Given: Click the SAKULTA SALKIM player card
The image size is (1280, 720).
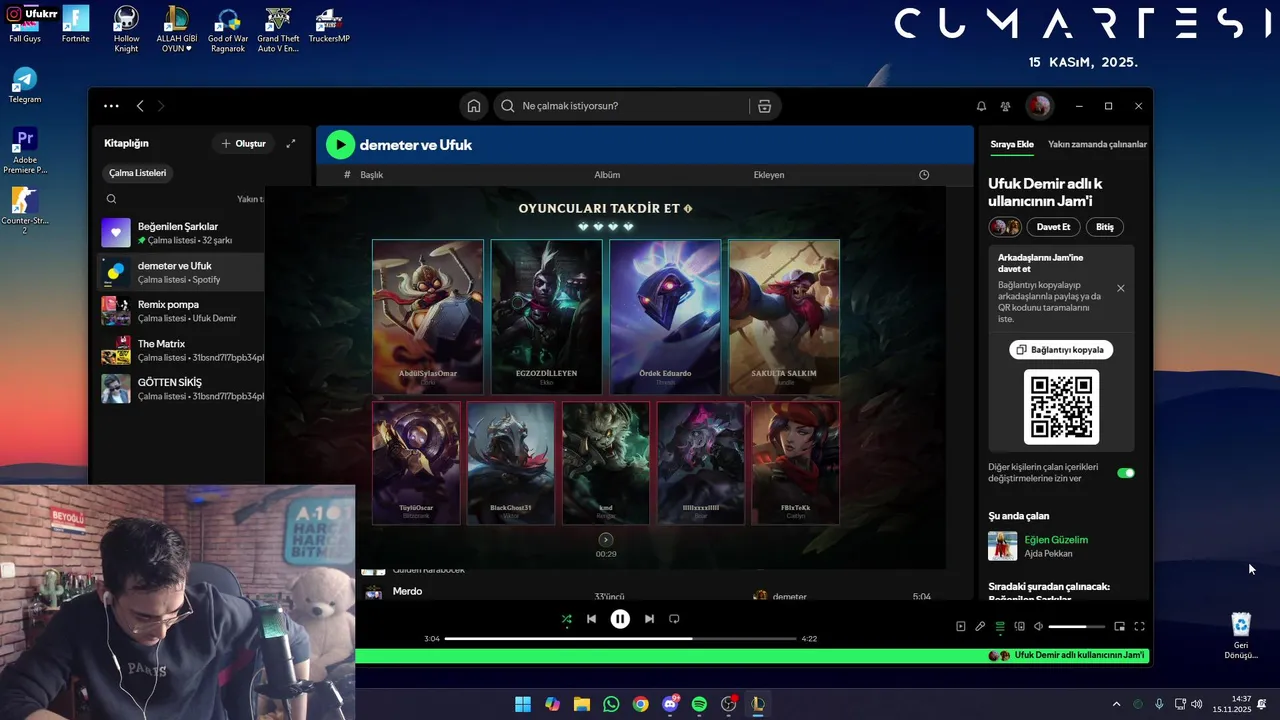Looking at the screenshot, I should (x=784, y=317).
